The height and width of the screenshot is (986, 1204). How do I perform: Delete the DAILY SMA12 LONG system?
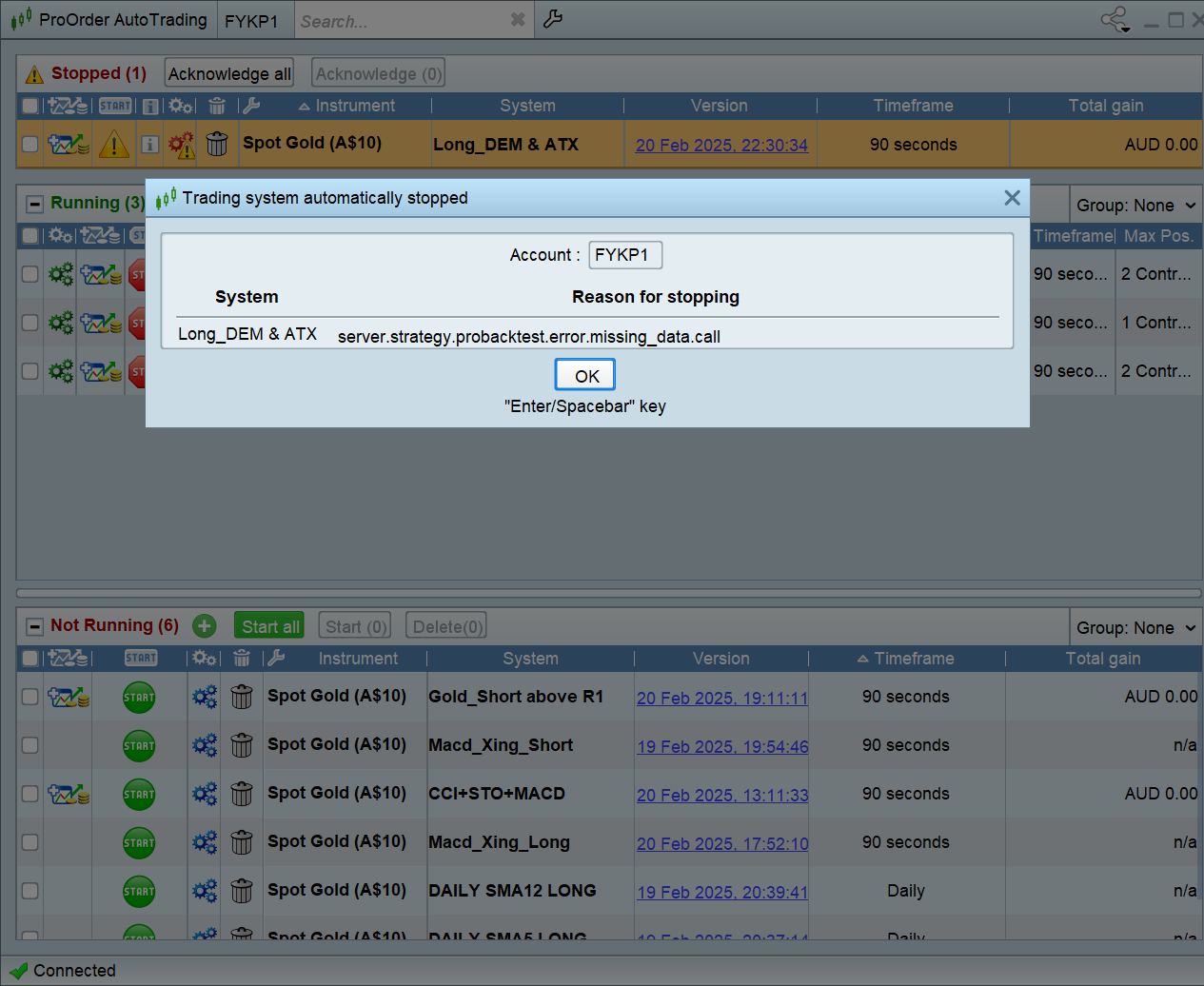(x=242, y=892)
